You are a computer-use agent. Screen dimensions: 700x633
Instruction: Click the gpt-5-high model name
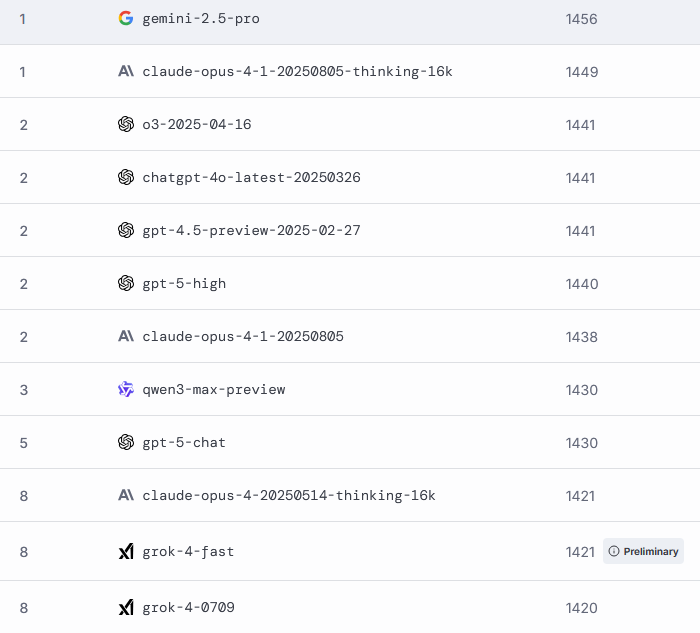pos(184,284)
